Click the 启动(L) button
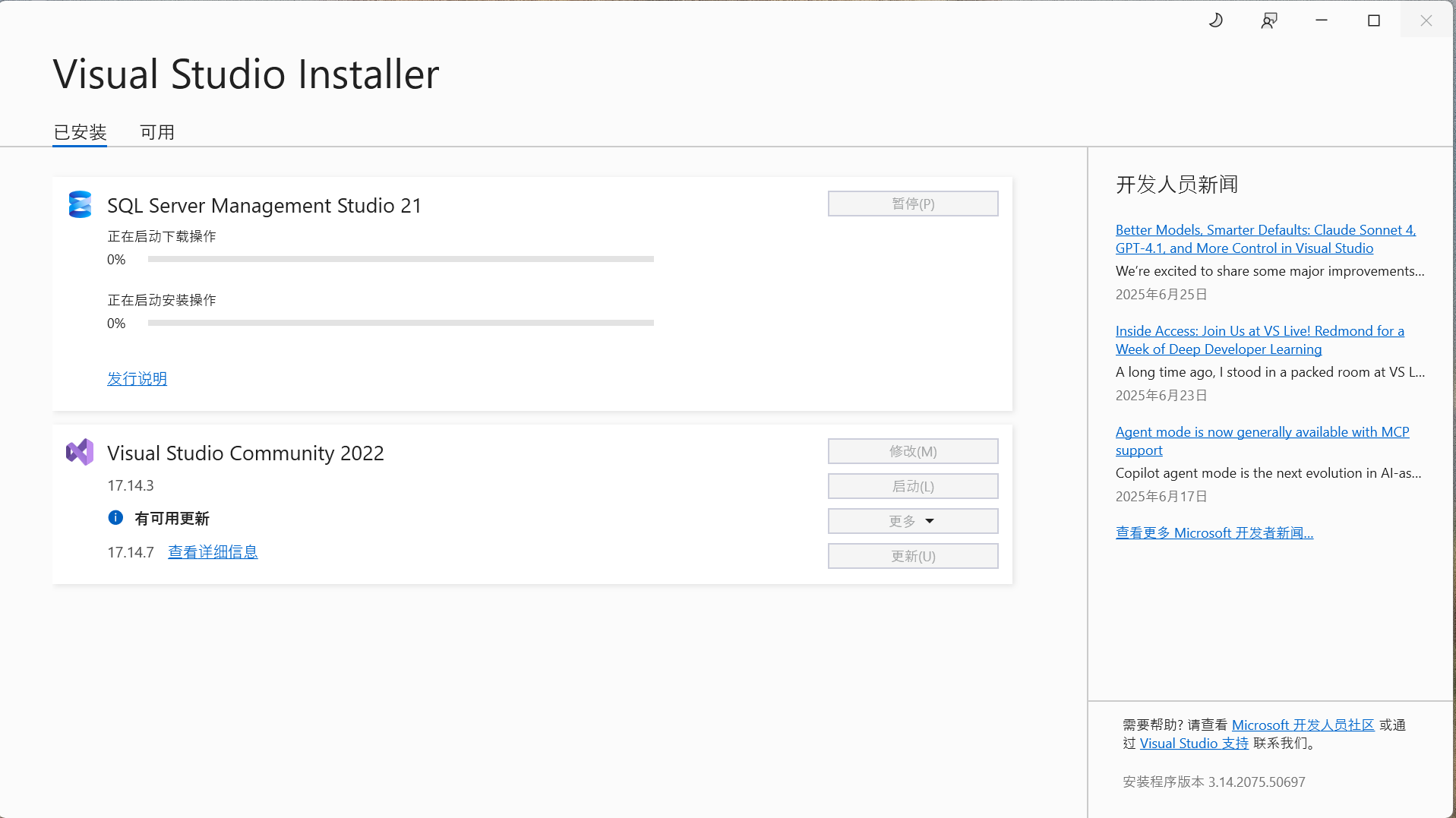Screen dimensions: 1456x818 912,485
